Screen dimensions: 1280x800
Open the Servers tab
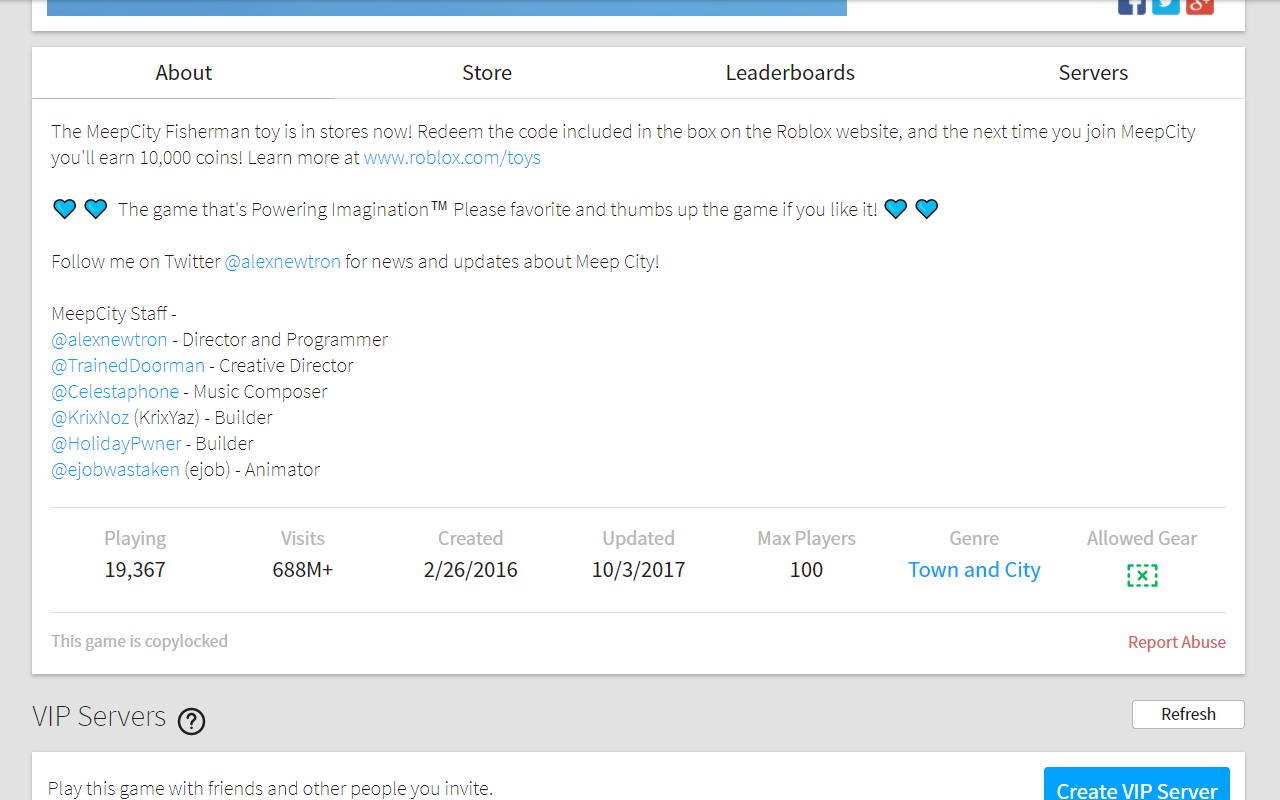(x=1093, y=73)
